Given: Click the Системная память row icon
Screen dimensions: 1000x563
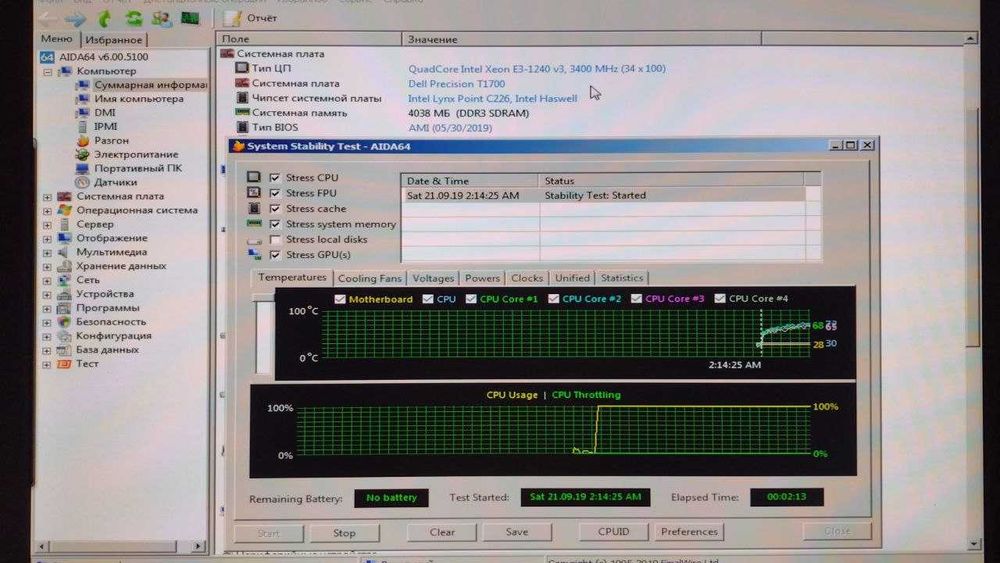Looking at the screenshot, I should [242, 112].
